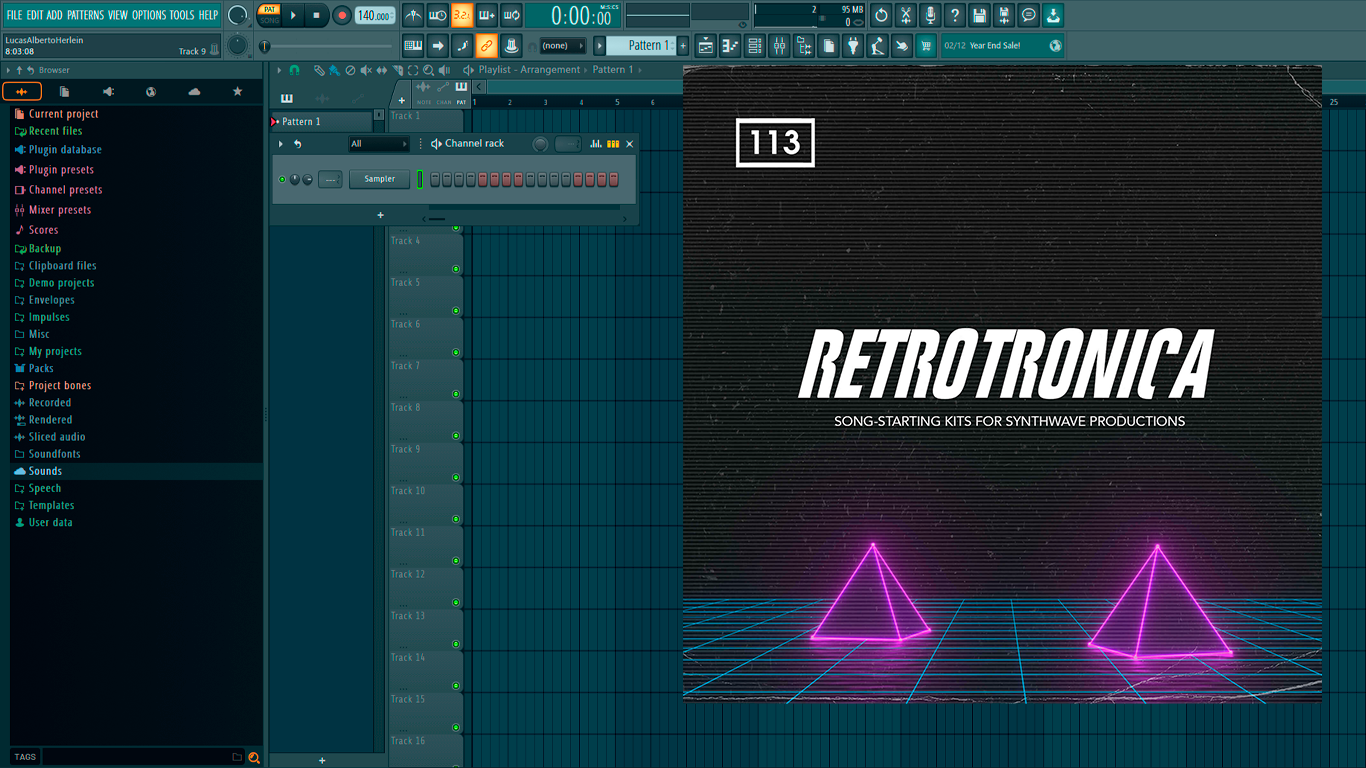Click the save project floppy icon
Image resolution: width=1366 pixels, height=768 pixels.
pos(979,15)
